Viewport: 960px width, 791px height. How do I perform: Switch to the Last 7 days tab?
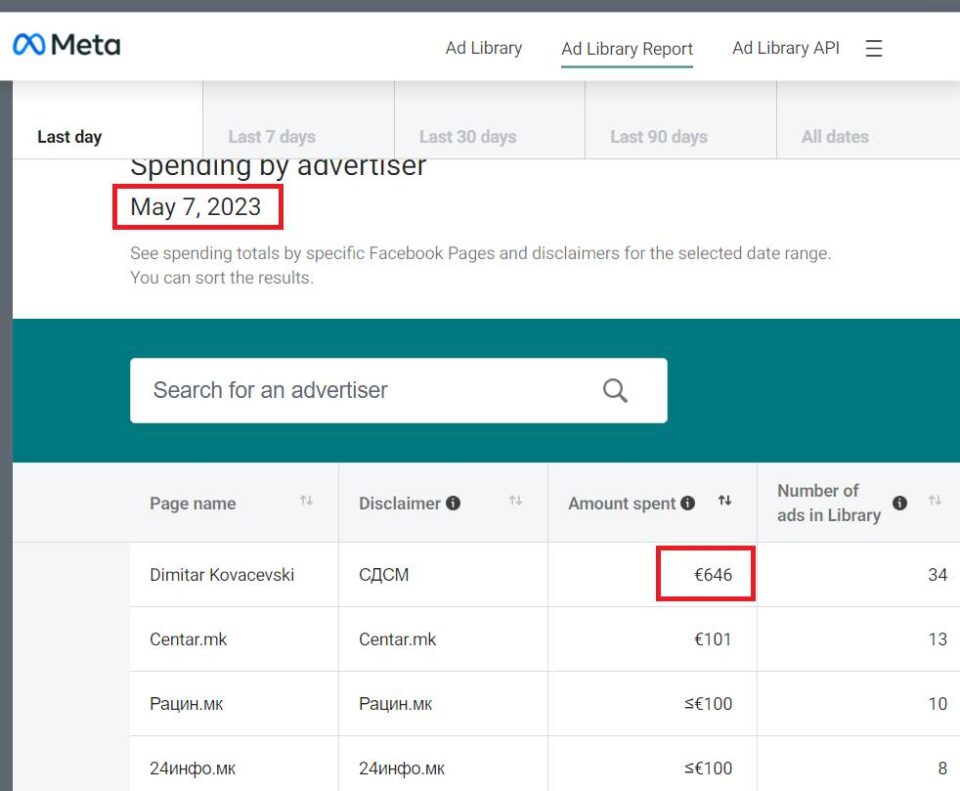[x=271, y=137]
